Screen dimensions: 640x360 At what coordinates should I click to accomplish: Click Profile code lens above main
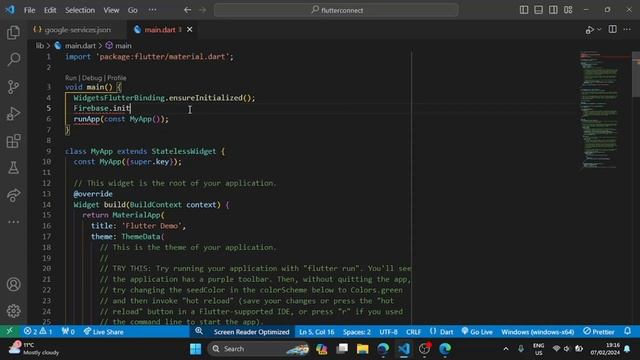coord(117,78)
